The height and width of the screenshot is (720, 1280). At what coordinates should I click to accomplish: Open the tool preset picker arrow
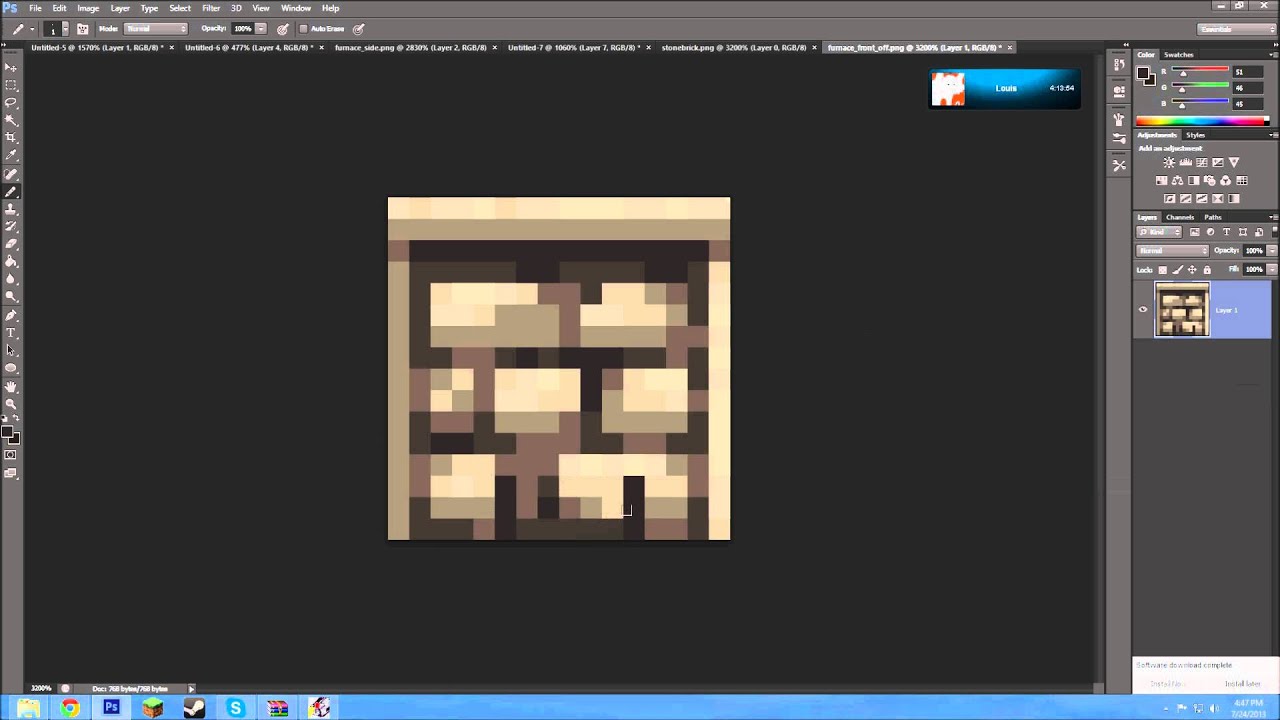32,29
